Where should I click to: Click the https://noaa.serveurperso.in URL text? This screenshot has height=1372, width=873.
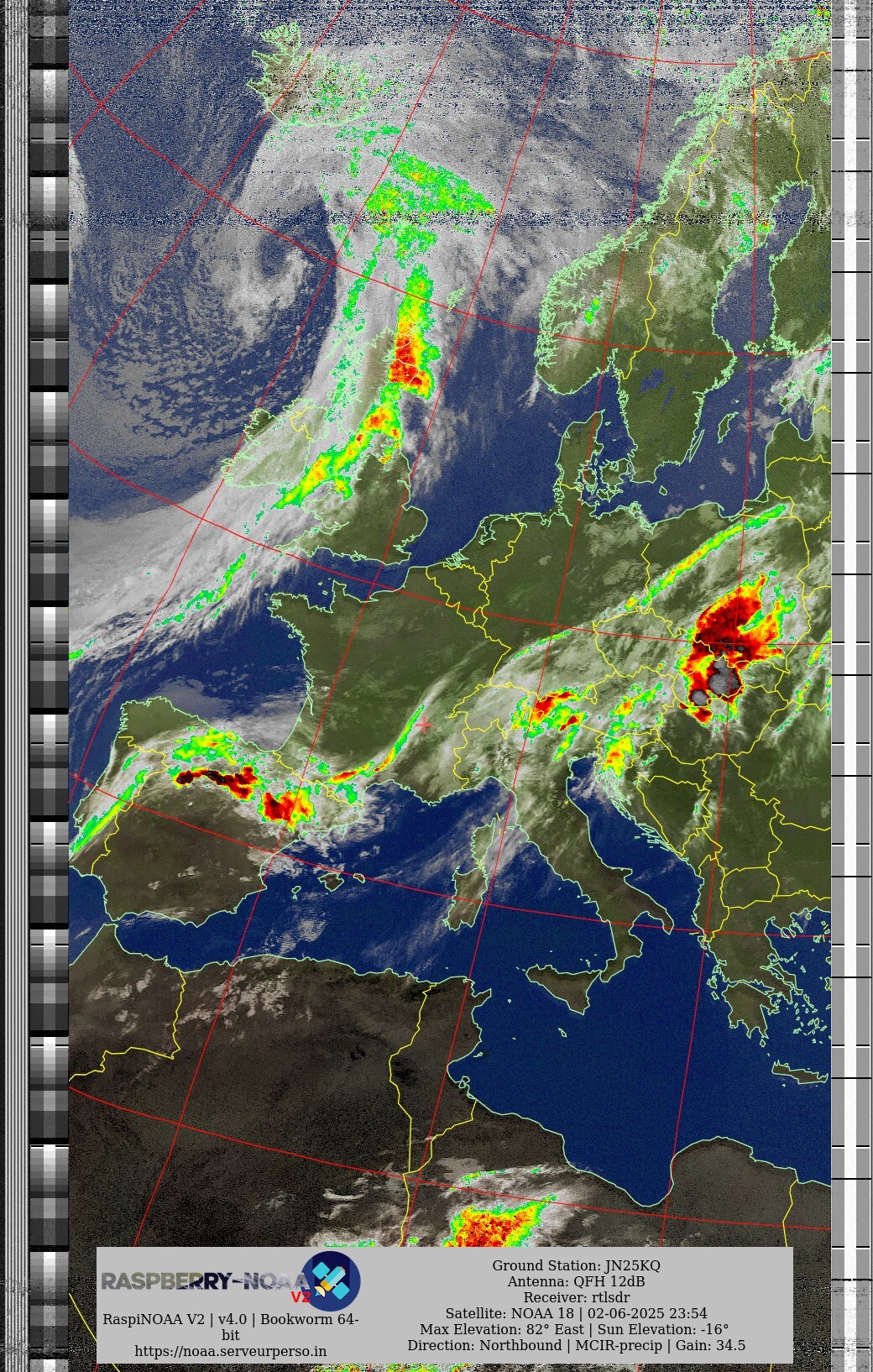click(231, 1351)
